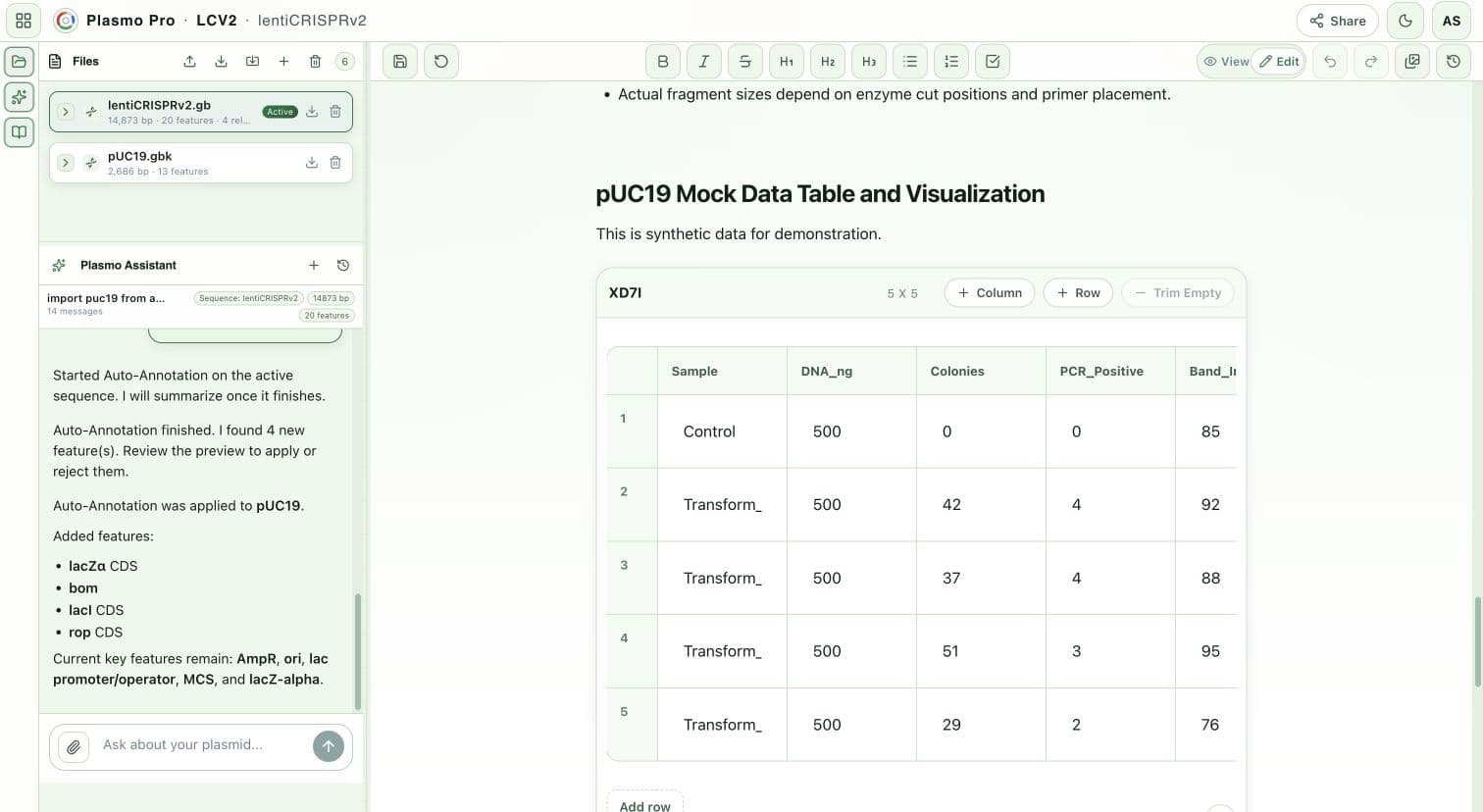Apply Heading 2 style
Viewport: 1483px width, 812px height.
click(828, 61)
